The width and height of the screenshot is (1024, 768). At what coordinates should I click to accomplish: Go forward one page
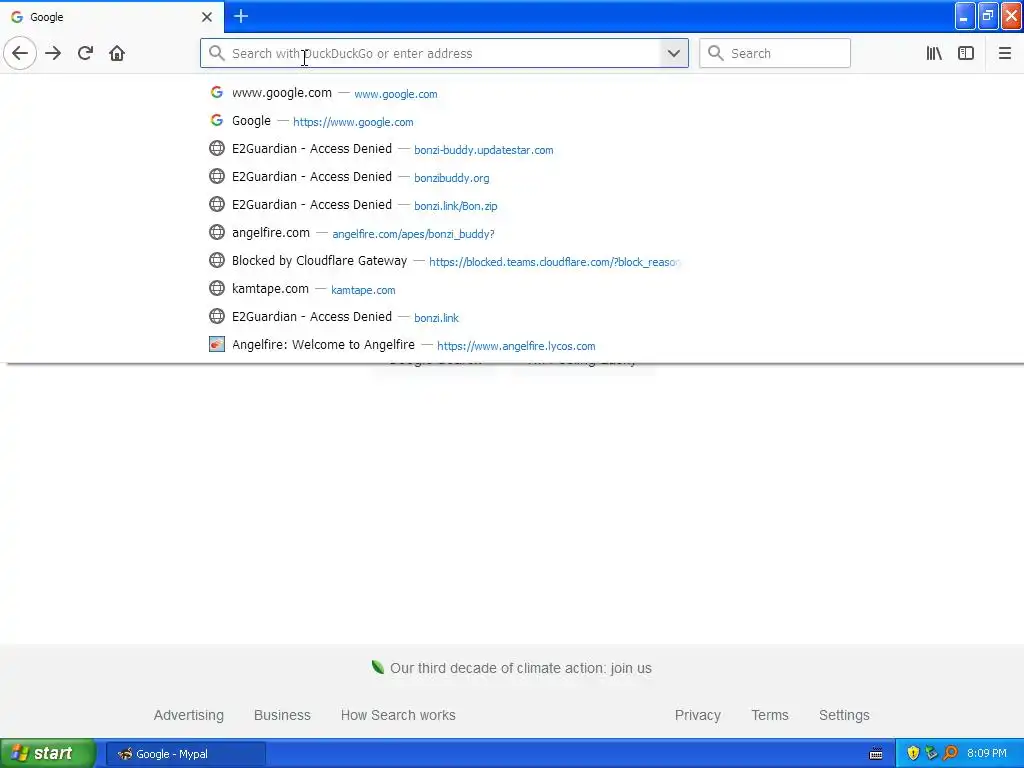click(x=53, y=53)
